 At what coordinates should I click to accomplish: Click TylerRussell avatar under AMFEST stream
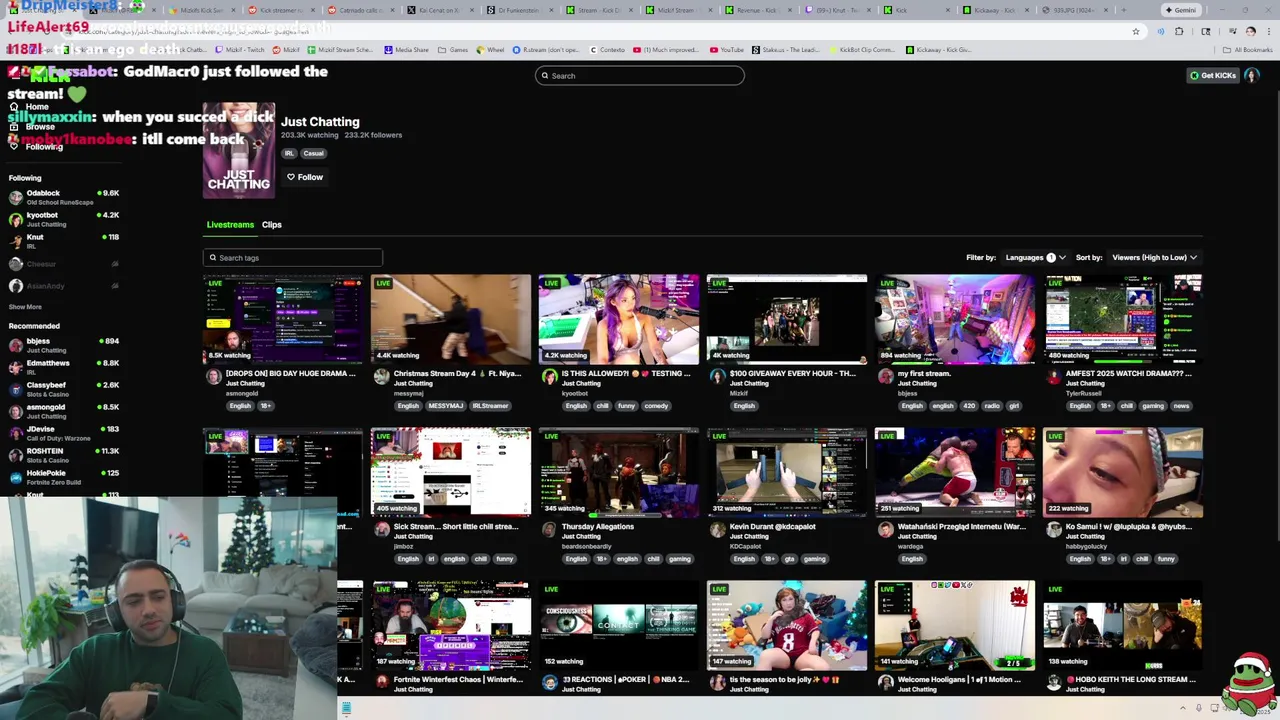[1054, 377]
